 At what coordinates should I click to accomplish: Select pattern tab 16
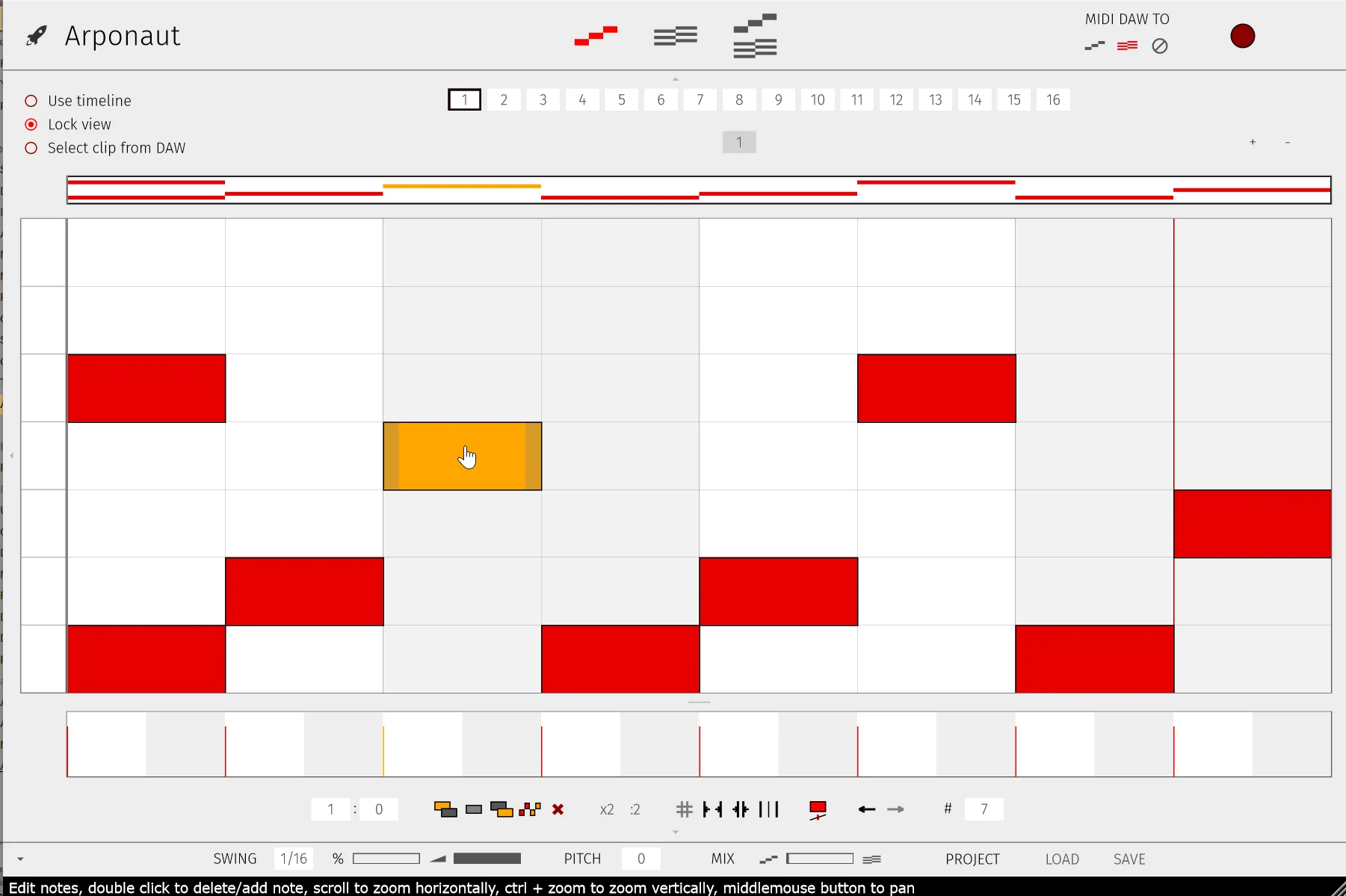pos(1053,99)
